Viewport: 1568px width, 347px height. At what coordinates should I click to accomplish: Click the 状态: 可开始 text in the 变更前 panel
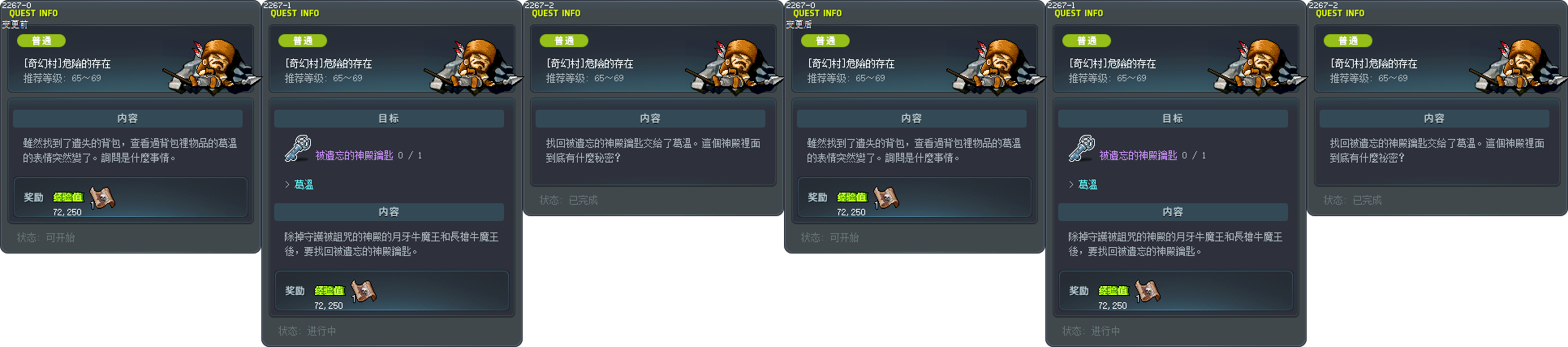45,237
